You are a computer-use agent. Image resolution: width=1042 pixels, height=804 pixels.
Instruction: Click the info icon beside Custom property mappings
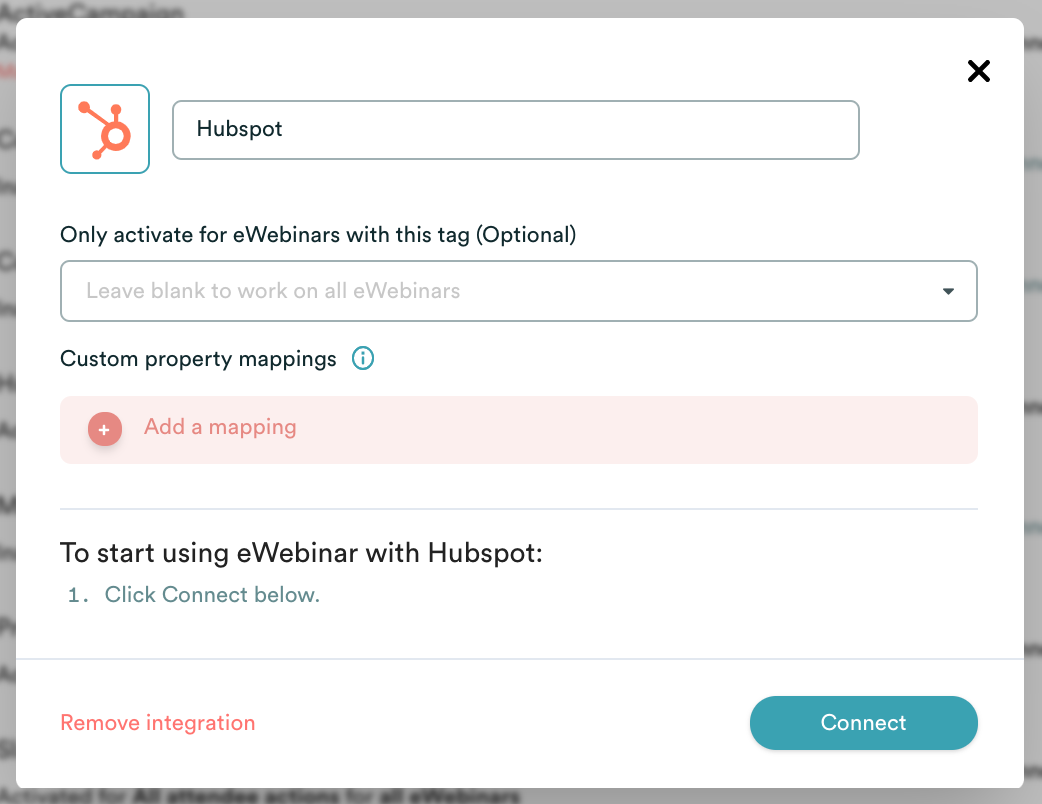pyautogui.click(x=362, y=358)
